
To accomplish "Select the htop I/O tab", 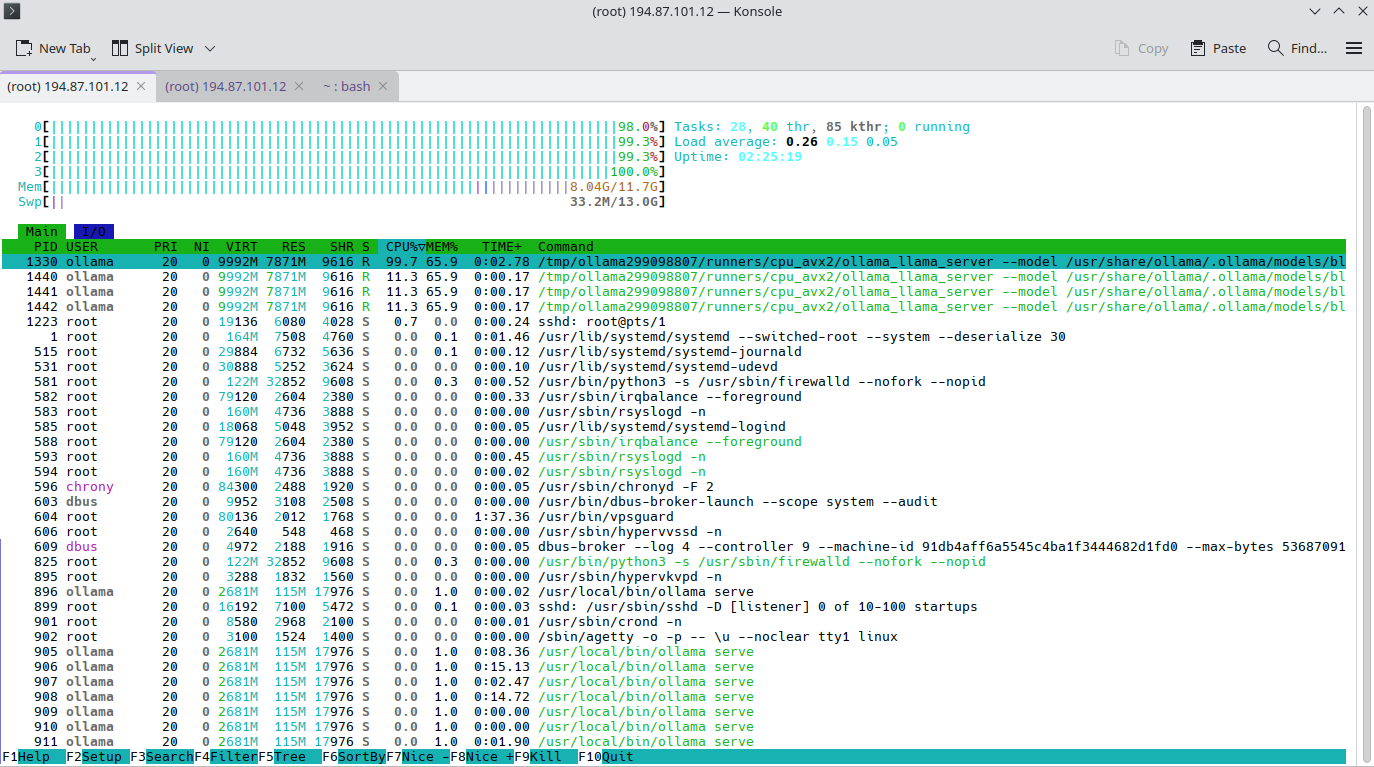I will [94, 231].
